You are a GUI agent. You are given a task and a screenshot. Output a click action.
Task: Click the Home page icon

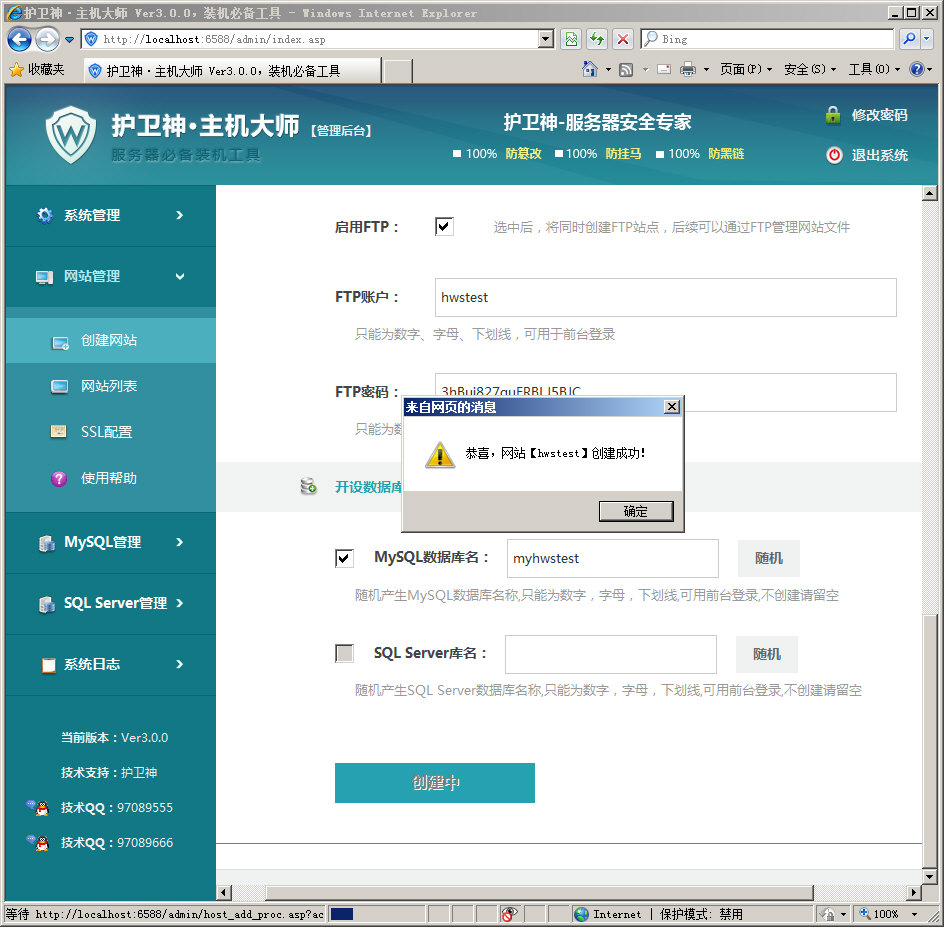(x=590, y=70)
